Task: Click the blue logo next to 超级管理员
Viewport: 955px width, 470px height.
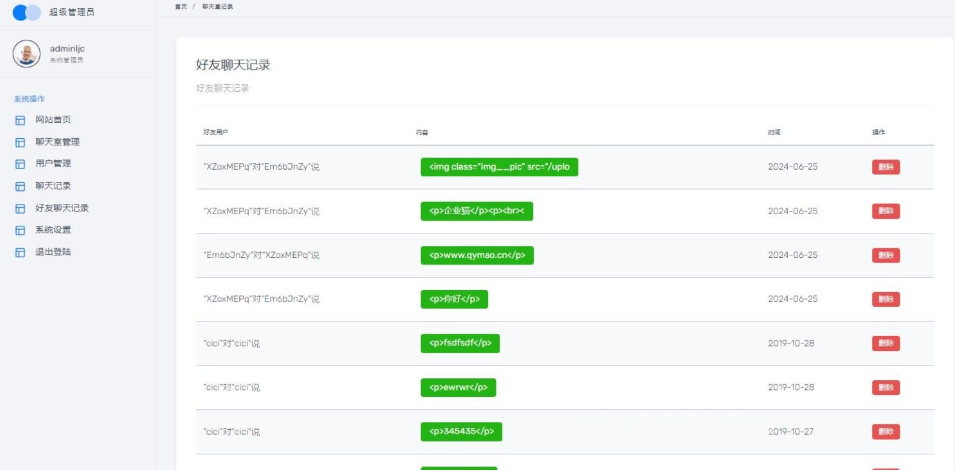Action: 27,12
